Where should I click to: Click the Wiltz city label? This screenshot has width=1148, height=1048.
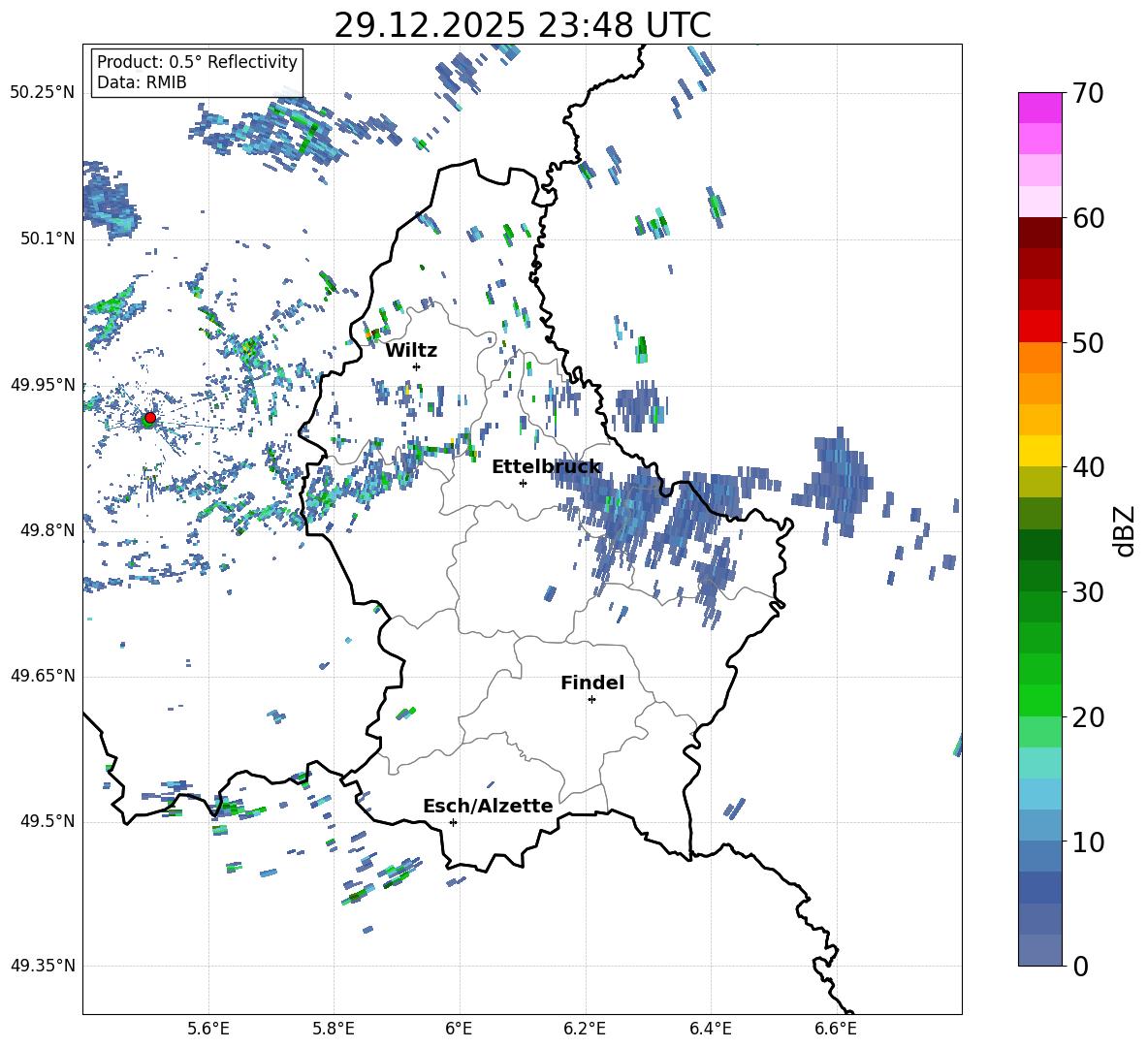click(x=411, y=351)
